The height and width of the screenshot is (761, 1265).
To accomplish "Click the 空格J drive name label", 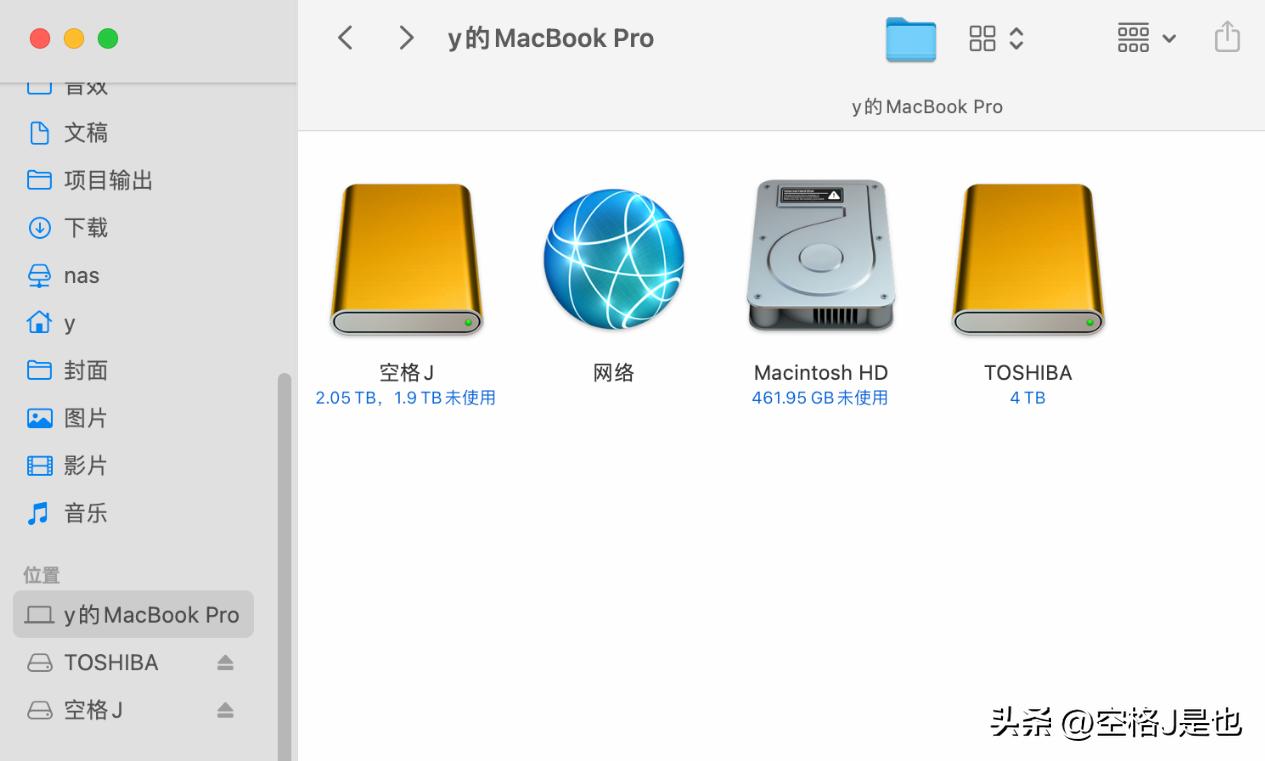I will (406, 373).
